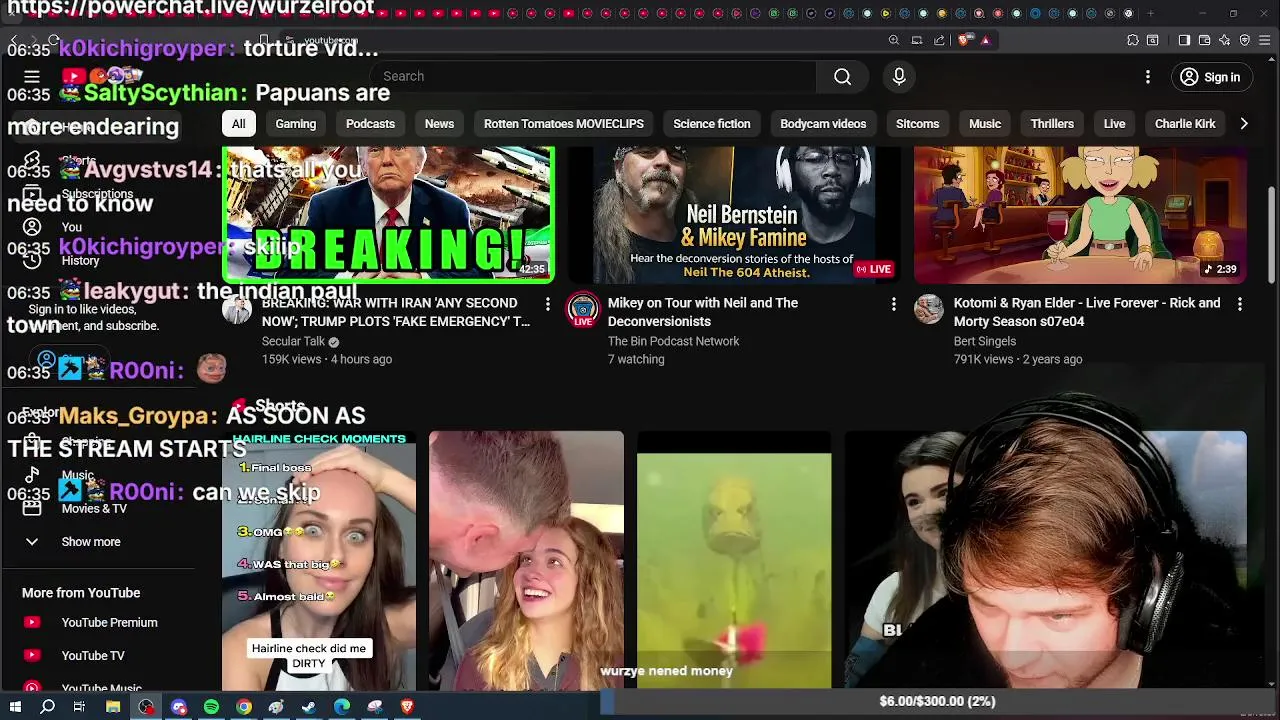Select the Gaming filter chip
This screenshot has height=720, width=1280.
coord(296,124)
